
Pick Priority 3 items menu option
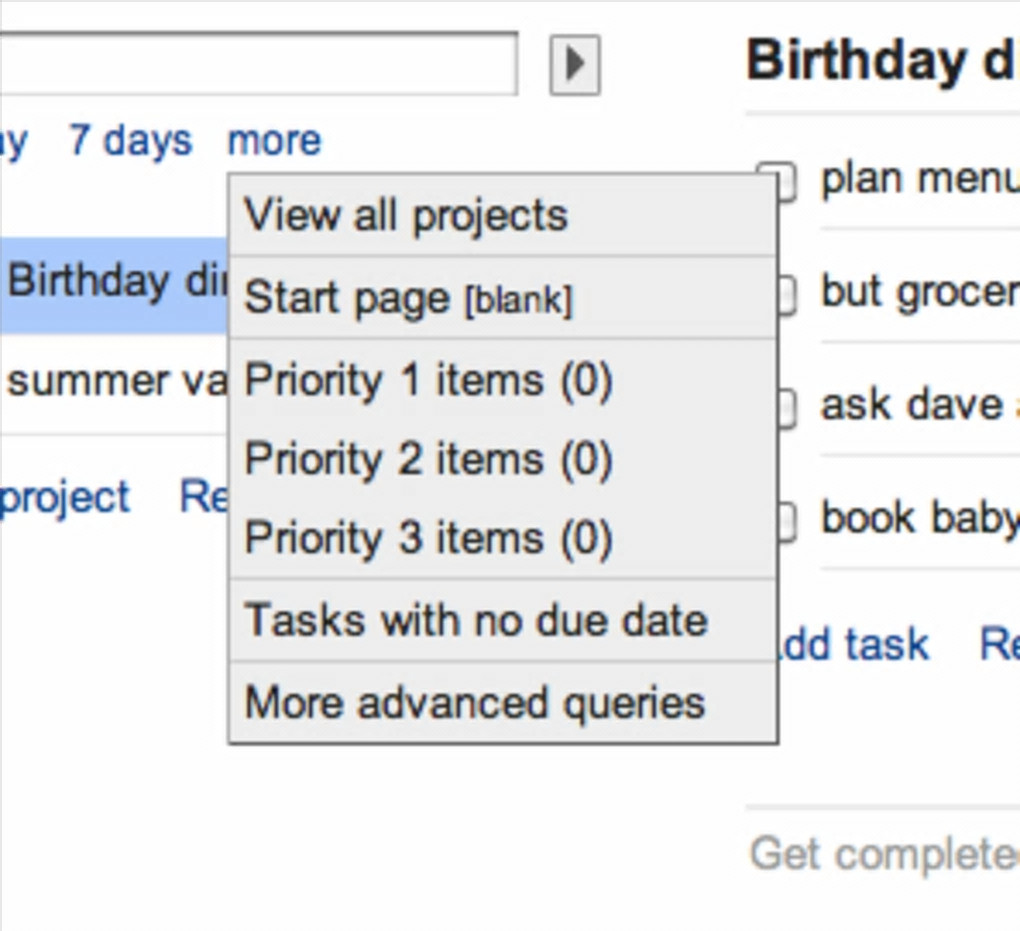(428, 539)
